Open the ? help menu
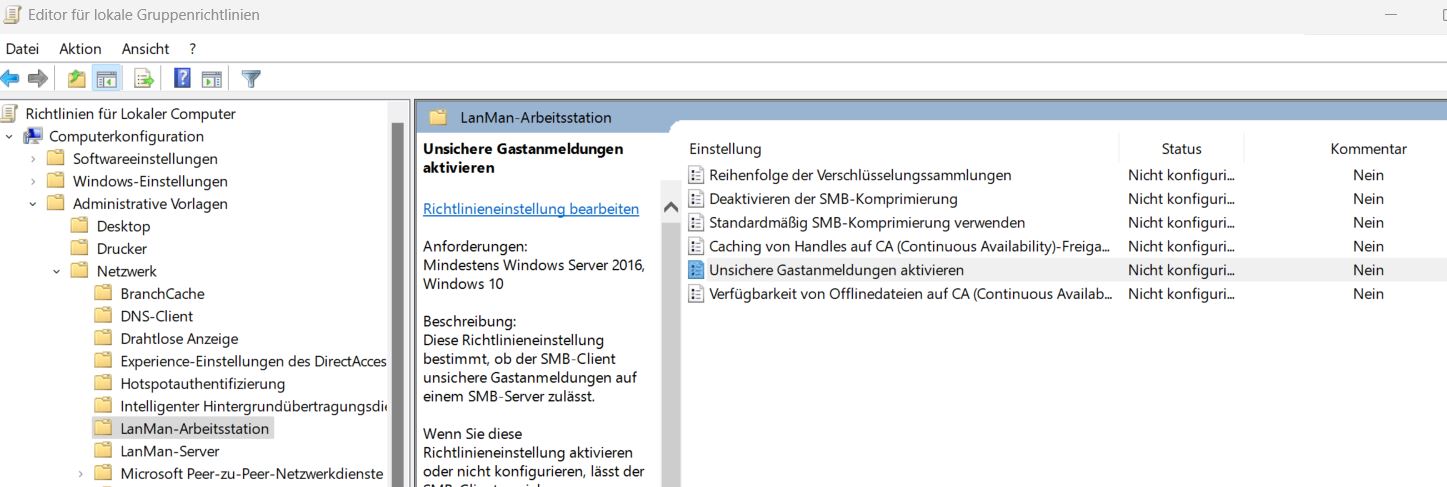The width and height of the screenshot is (1447, 487). tap(192, 49)
